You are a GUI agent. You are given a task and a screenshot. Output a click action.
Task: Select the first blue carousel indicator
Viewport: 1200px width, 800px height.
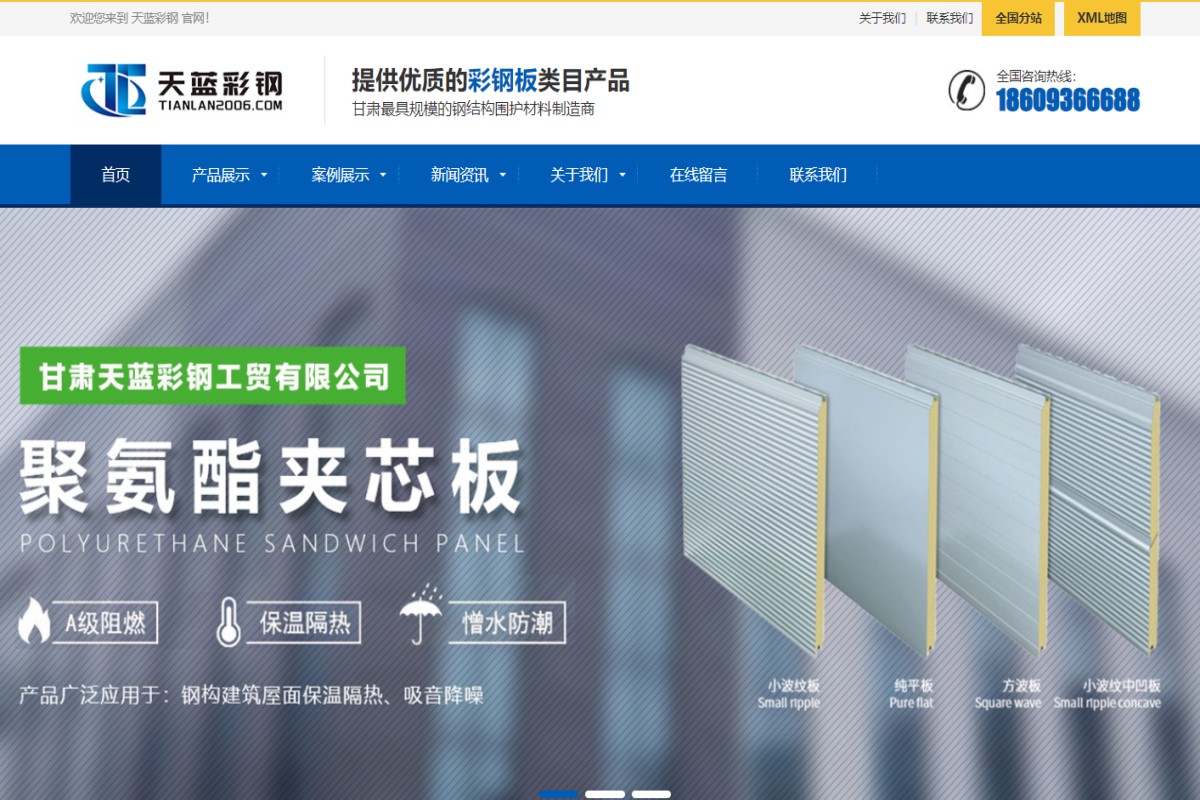pos(559,794)
